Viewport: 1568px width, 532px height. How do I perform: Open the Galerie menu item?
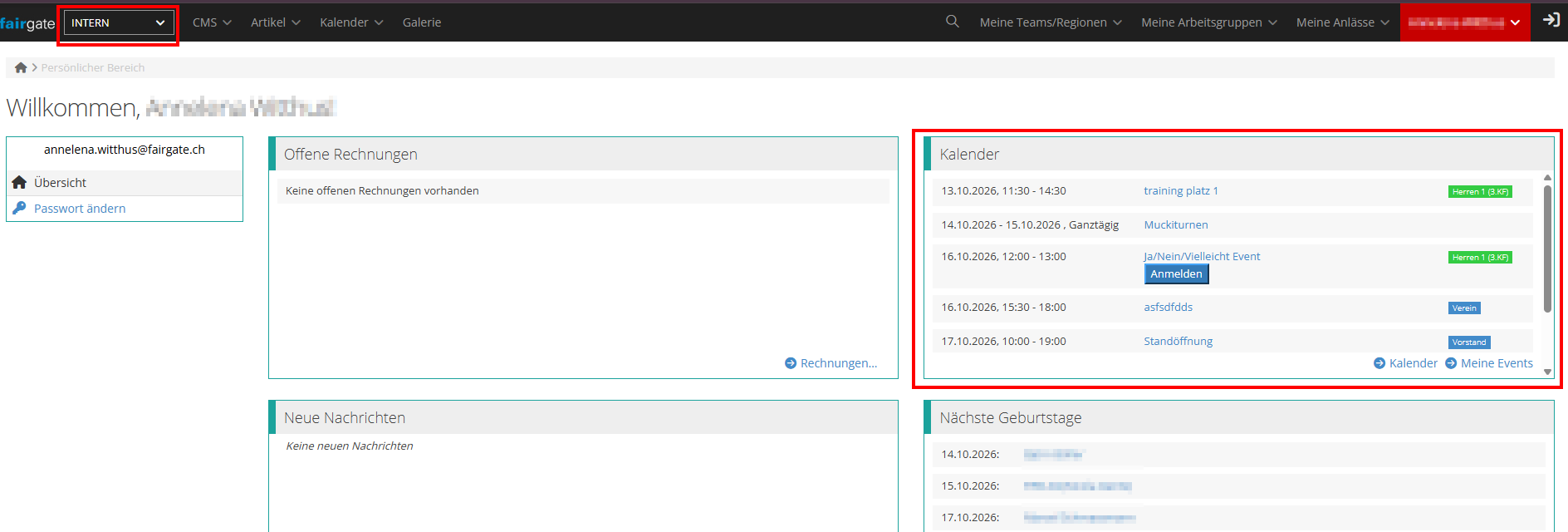click(x=422, y=22)
